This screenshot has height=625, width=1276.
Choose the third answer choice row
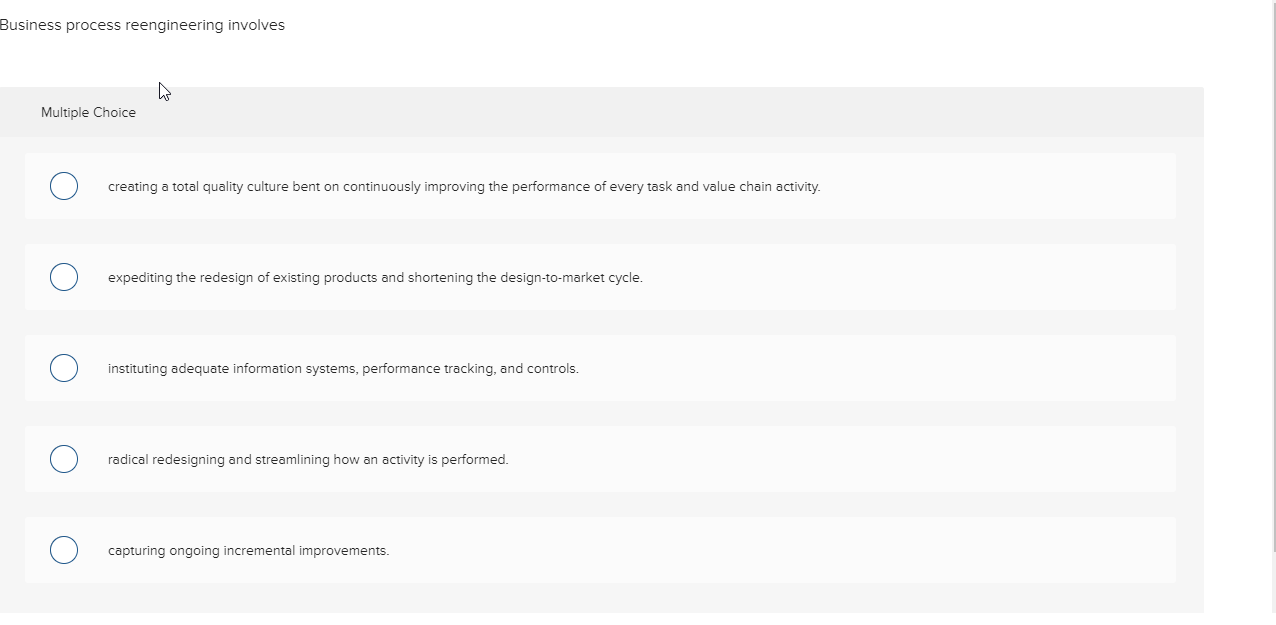click(x=600, y=368)
